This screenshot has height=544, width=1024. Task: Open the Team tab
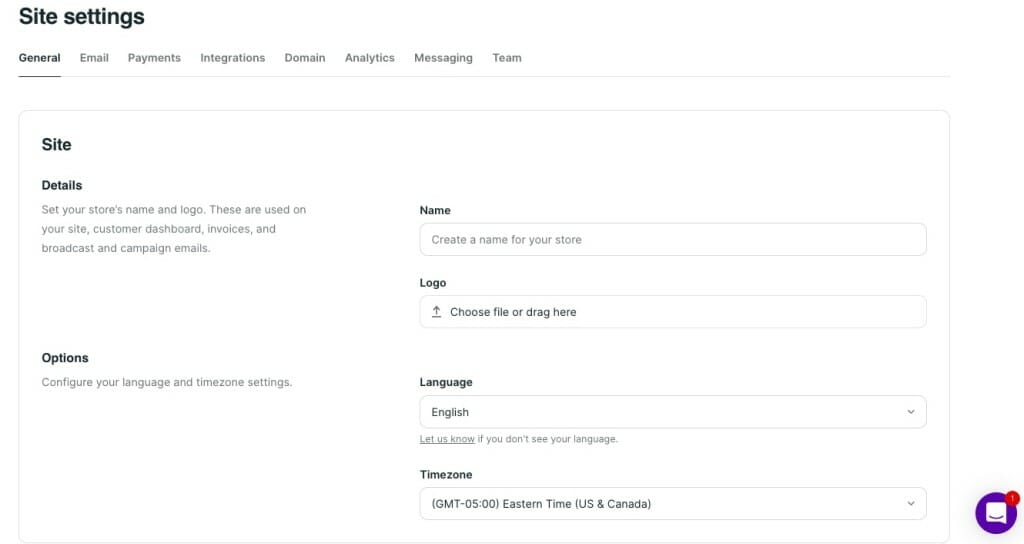pyautogui.click(x=507, y=57)
